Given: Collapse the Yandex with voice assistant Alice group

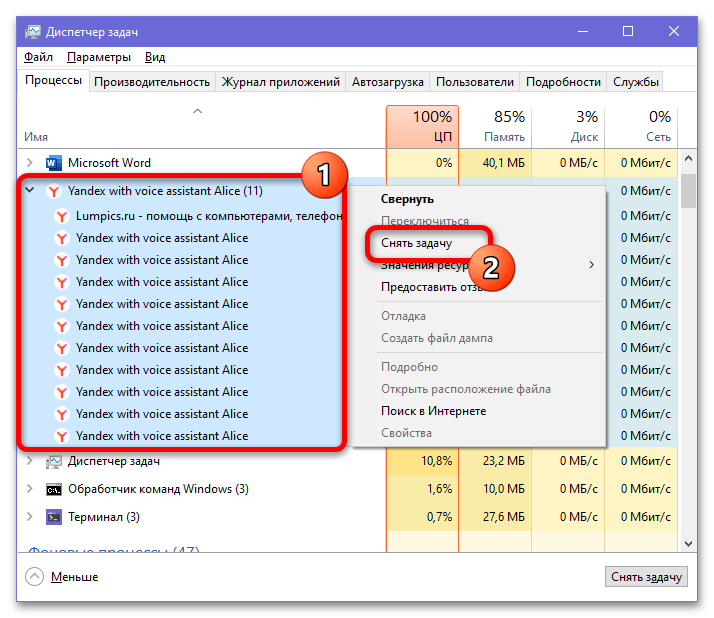Looking at the screenshot, I should (30, 190).
